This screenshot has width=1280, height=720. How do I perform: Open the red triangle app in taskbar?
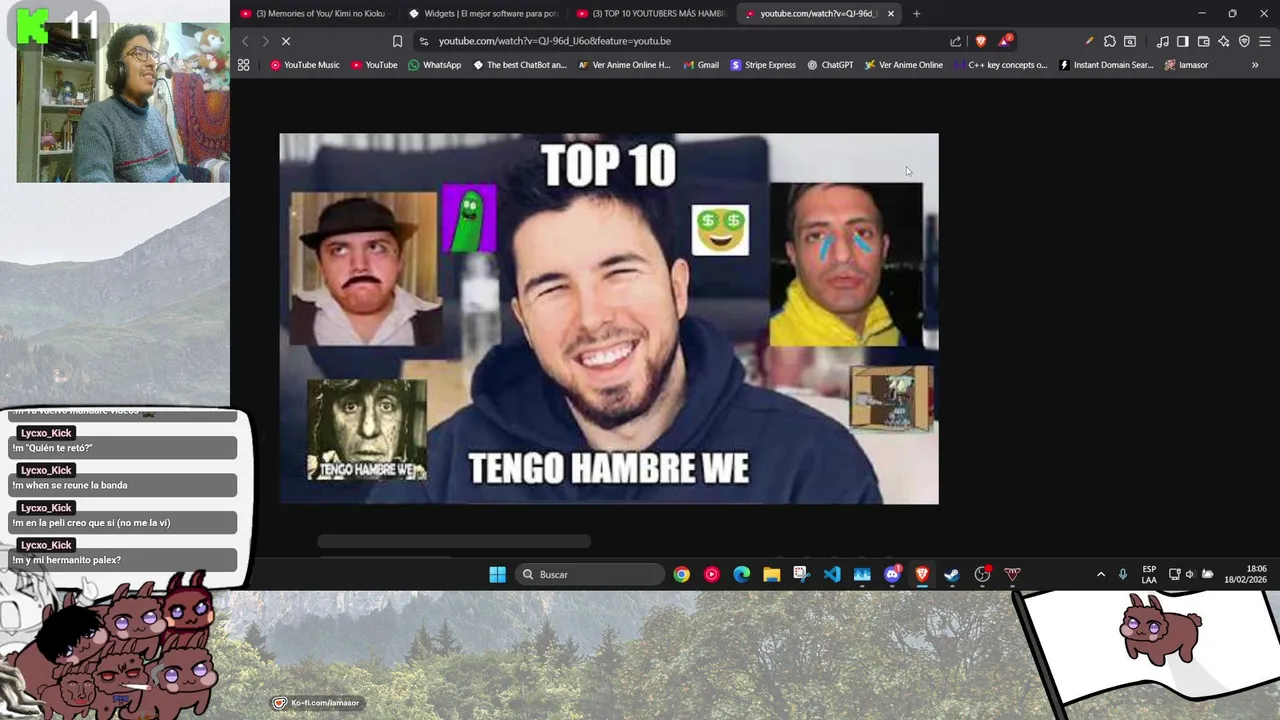click(1012, 574)
